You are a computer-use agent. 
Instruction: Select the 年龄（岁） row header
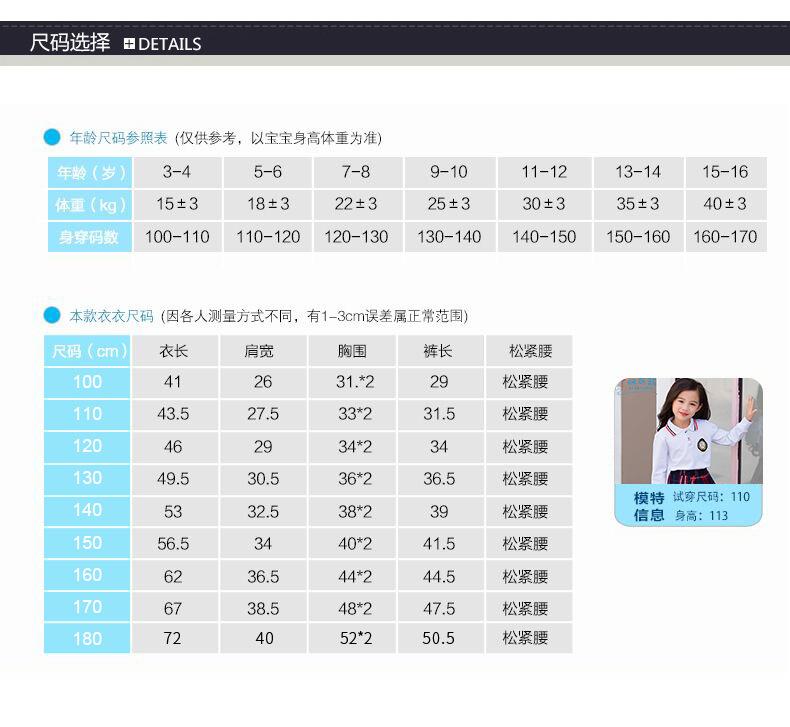click(88, 172)
